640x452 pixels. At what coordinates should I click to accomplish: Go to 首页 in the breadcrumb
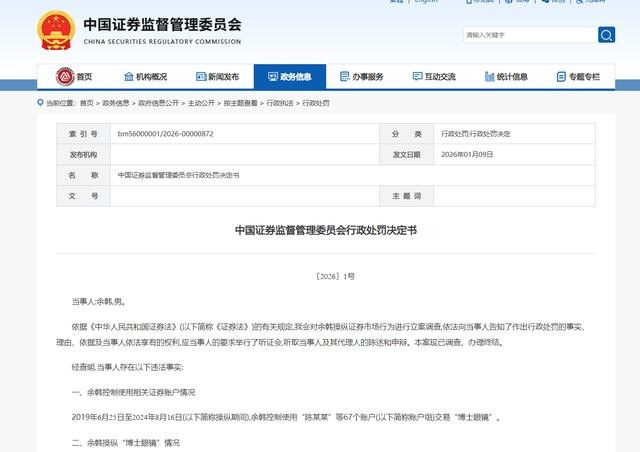click(87, 103)
